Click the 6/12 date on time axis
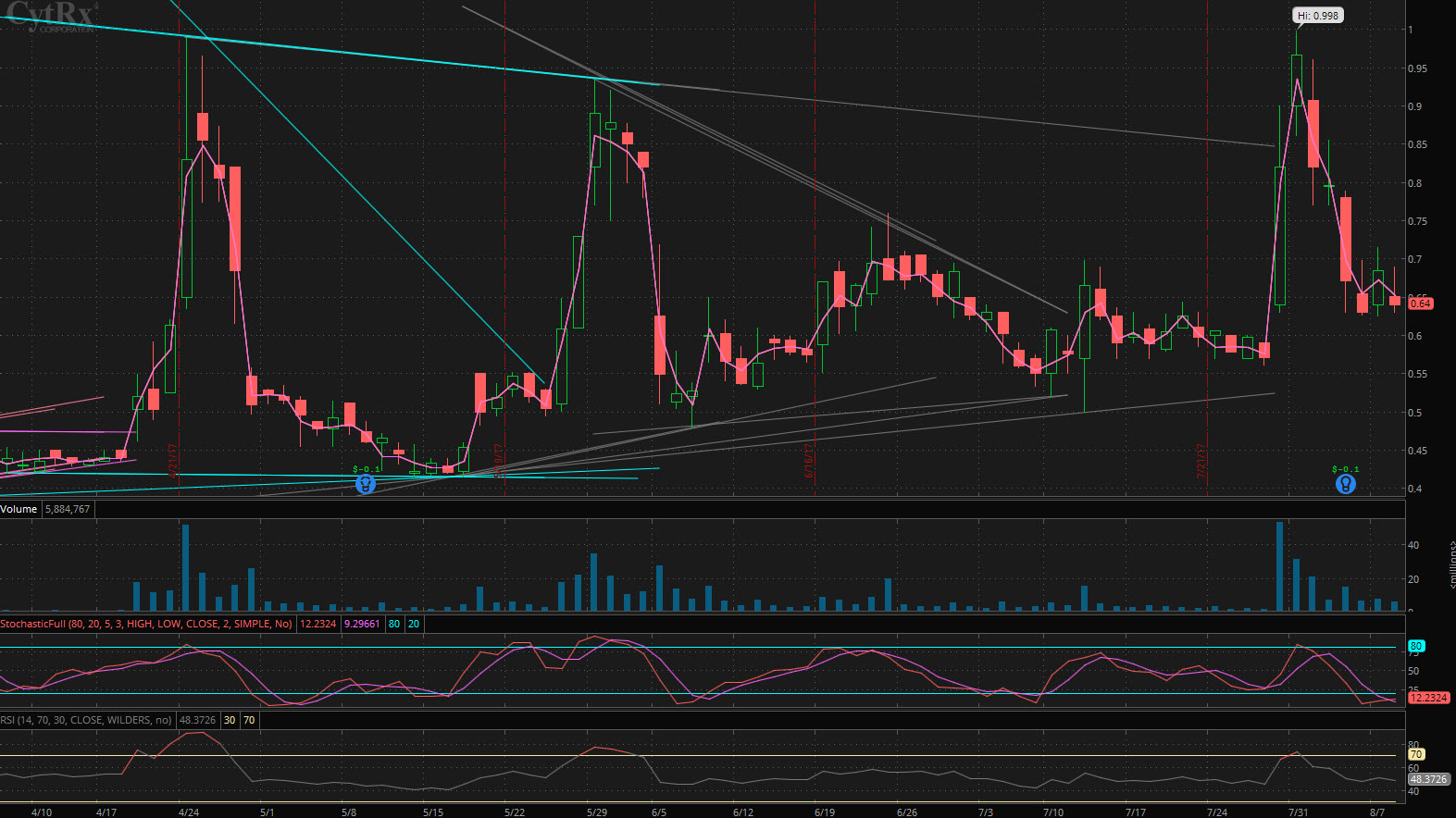 [742, 812]
